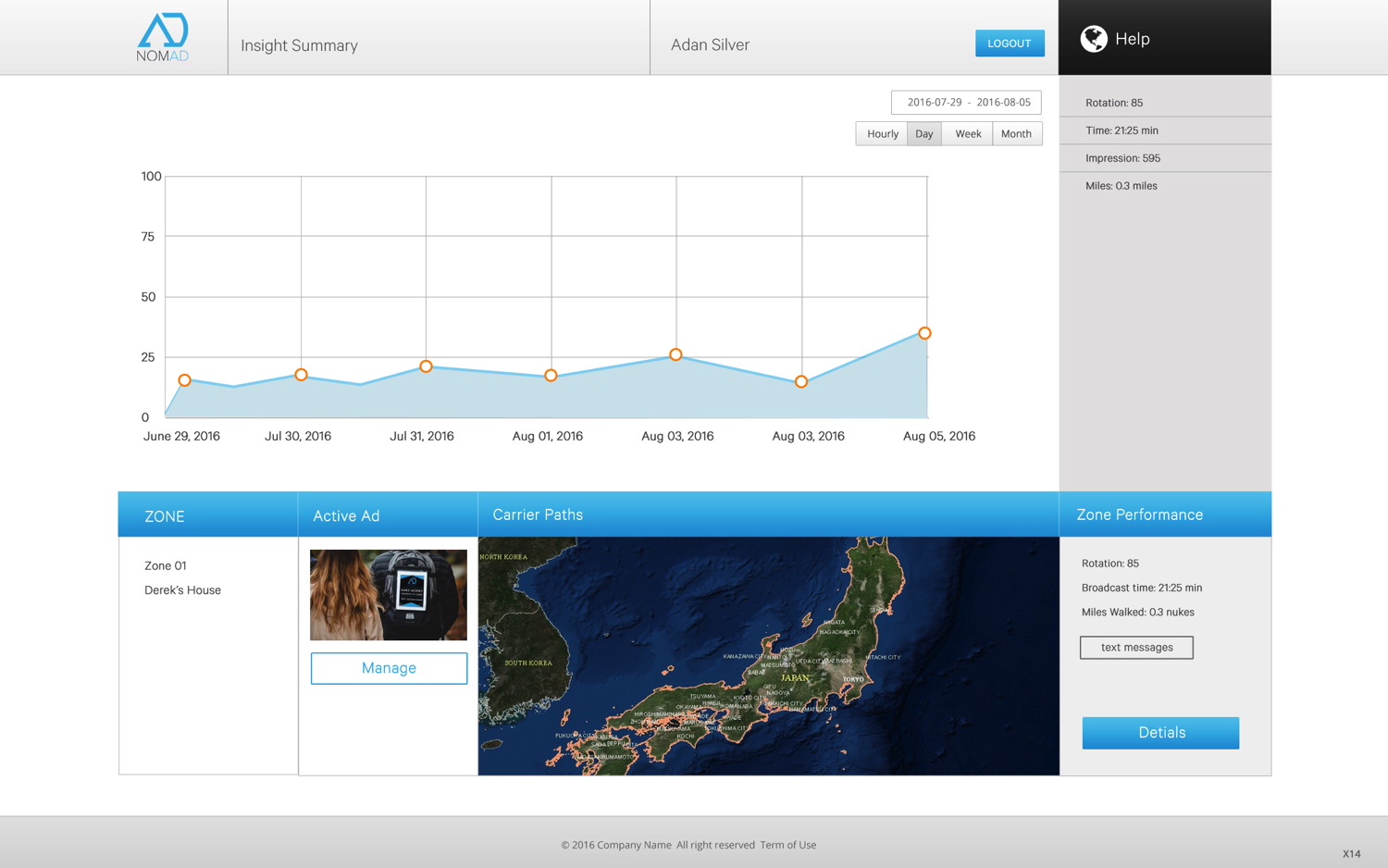Click the Insight Summary header title
Image resolution: width=1388 pixels, height=868 pixels.
[x=299, y=45]
